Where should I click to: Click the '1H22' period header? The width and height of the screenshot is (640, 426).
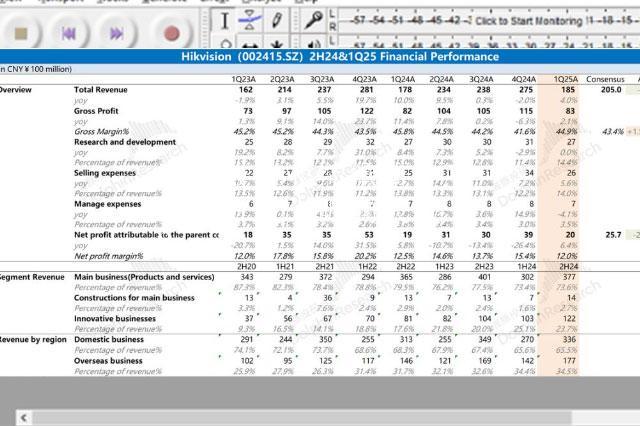point(366,266)
